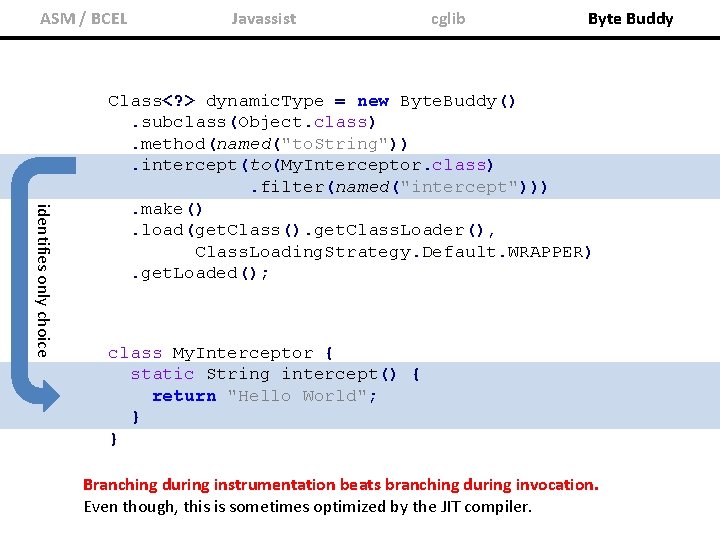The width and height of the screenshot is (720, 540).
Task: Click the '.load(getClass().getClassLoader(),' line
Action: coord(313,230)
